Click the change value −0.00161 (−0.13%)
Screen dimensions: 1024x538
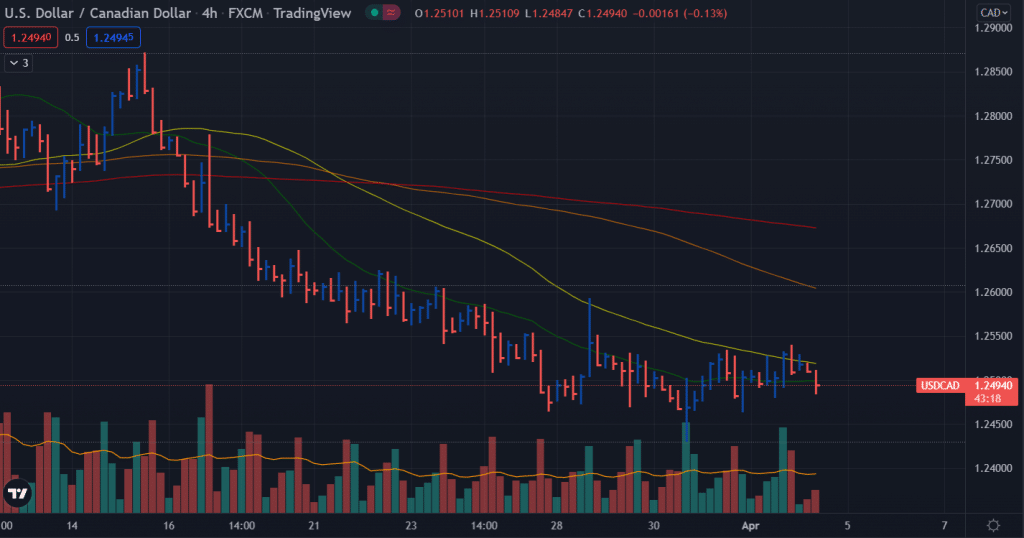point(679,13)
